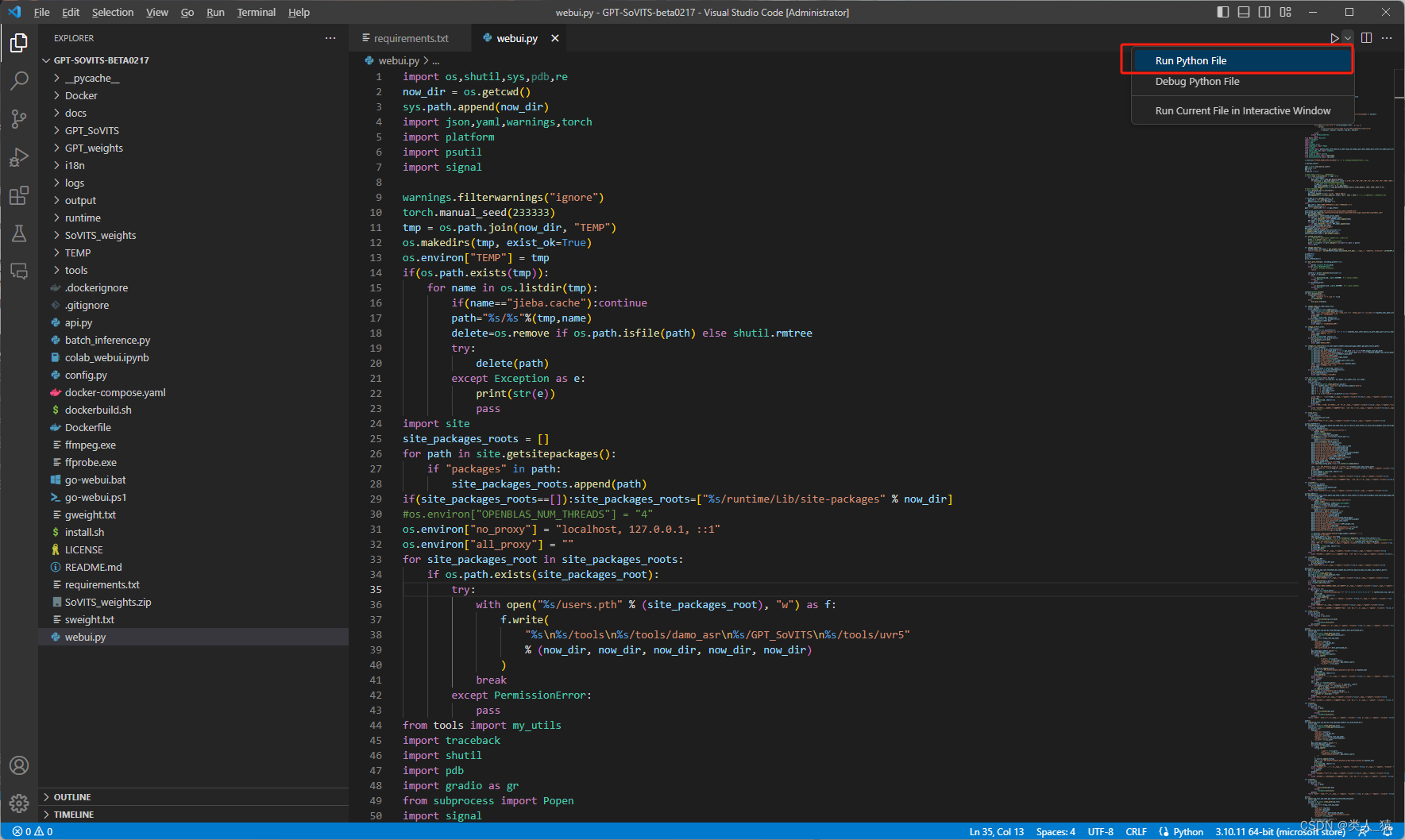Expand the GPT_SoVITS folder

(x=195, y=130)
